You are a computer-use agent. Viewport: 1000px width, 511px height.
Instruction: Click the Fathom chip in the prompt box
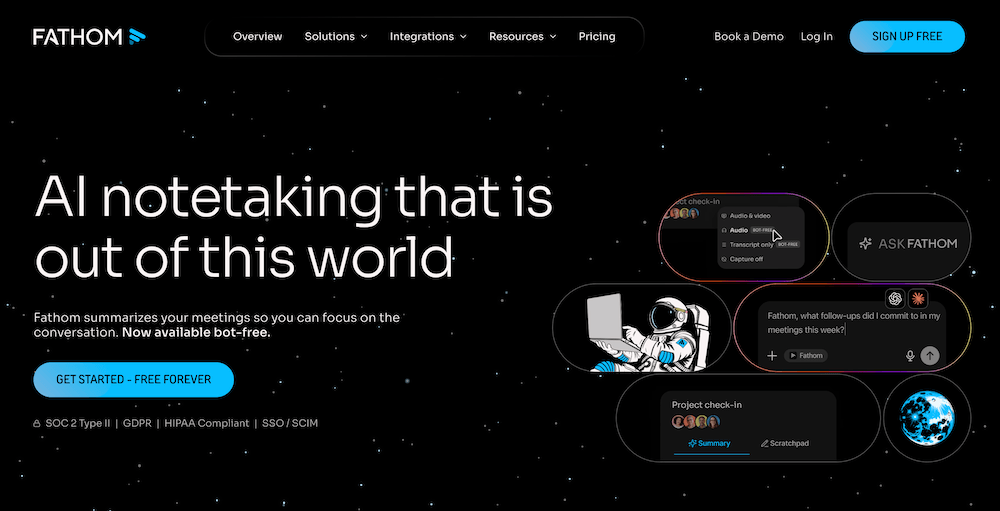[806, 355]
